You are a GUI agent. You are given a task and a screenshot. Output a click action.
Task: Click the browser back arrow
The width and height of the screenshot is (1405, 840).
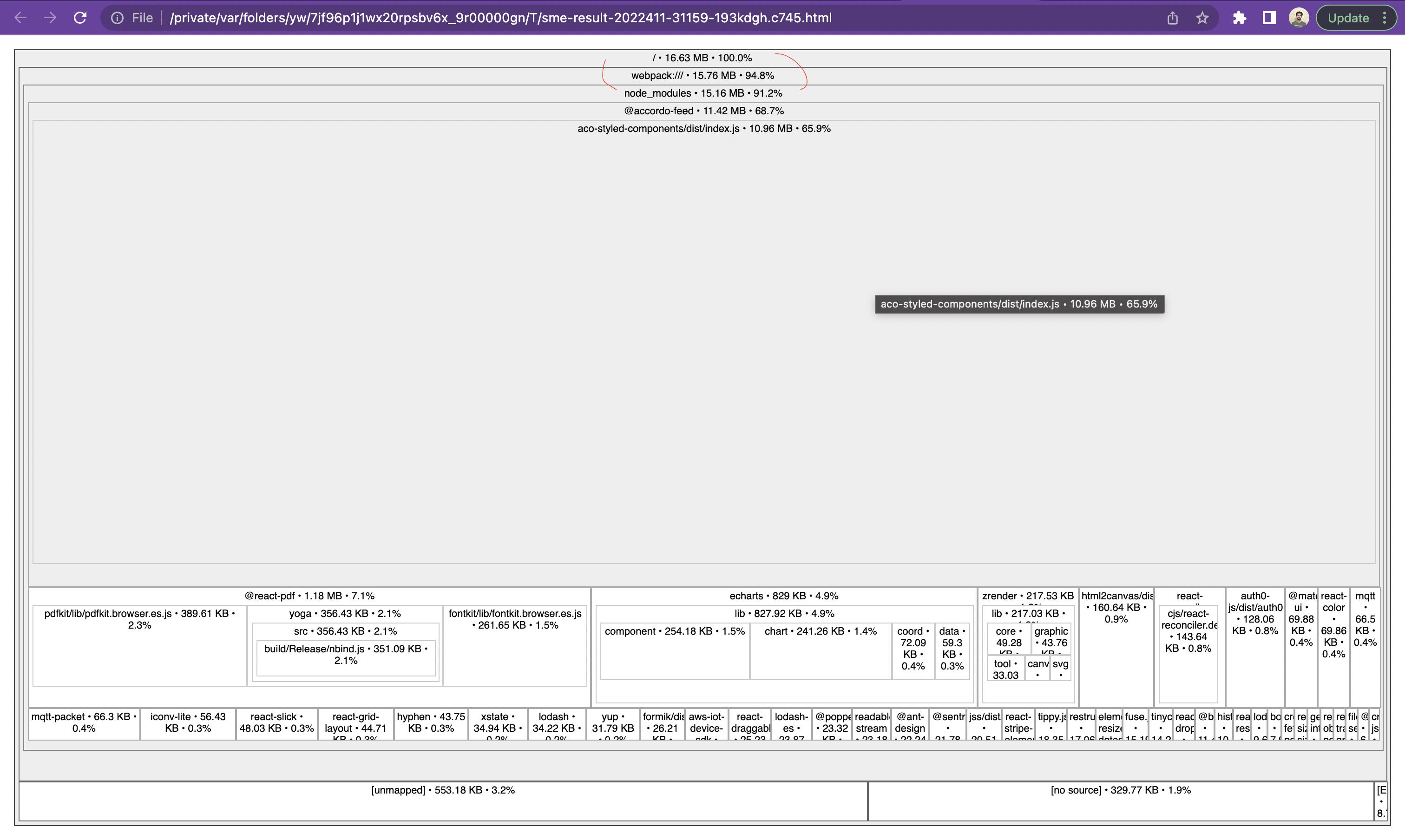tap(20, 18)
